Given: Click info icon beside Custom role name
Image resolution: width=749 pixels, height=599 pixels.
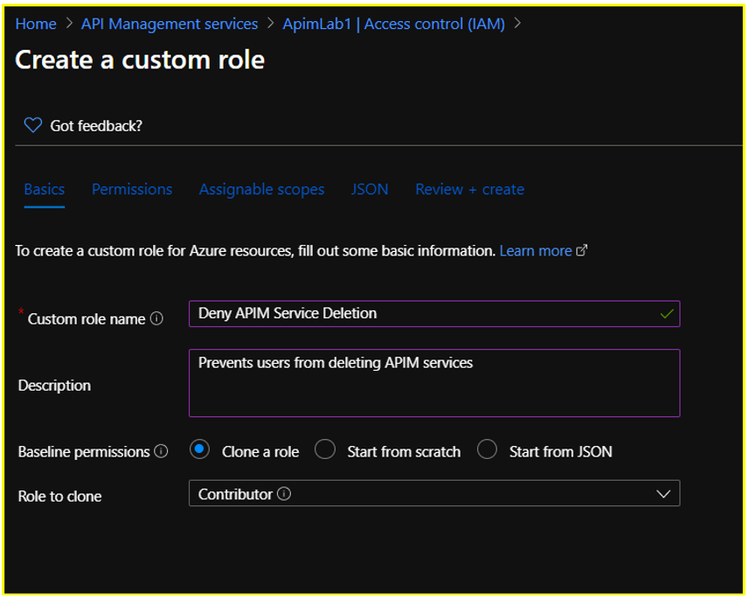Looking at the screenshot, I should (157, 319).
